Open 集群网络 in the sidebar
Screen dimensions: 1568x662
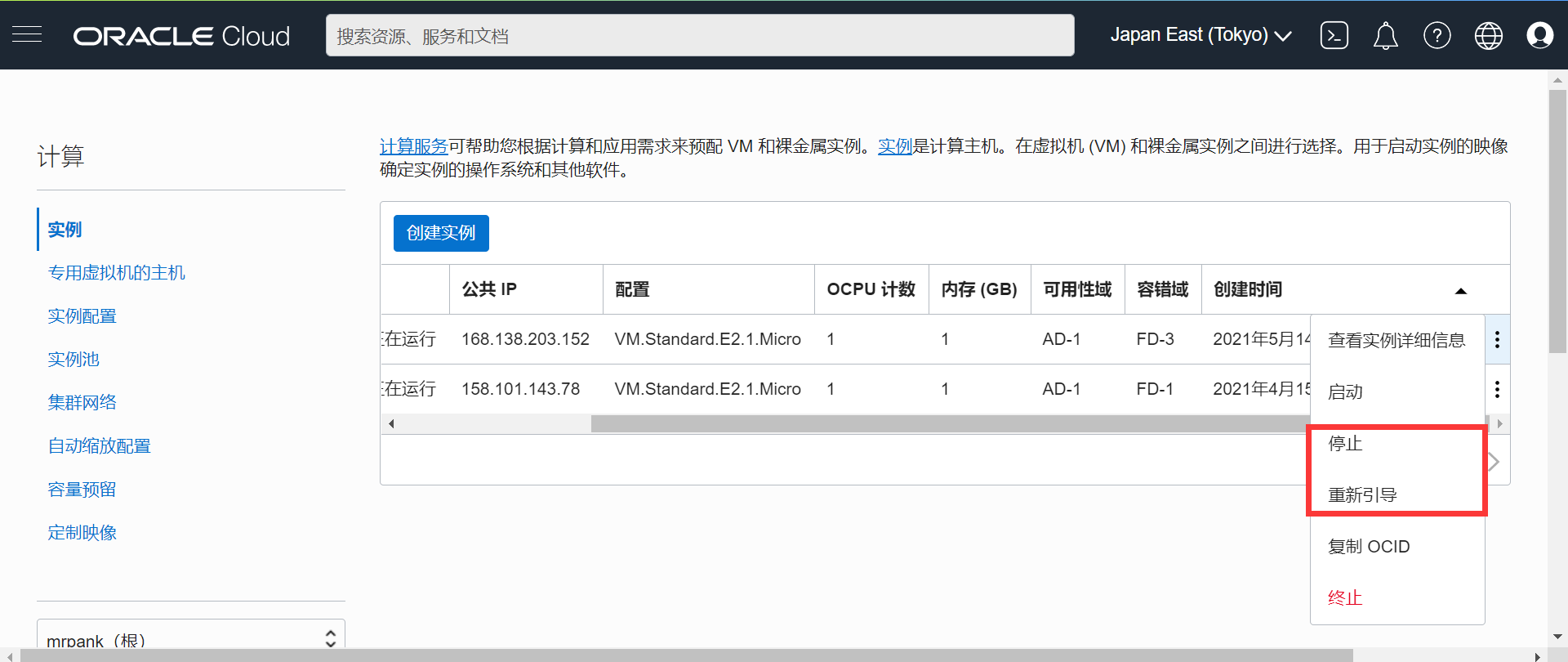(82, 403)
